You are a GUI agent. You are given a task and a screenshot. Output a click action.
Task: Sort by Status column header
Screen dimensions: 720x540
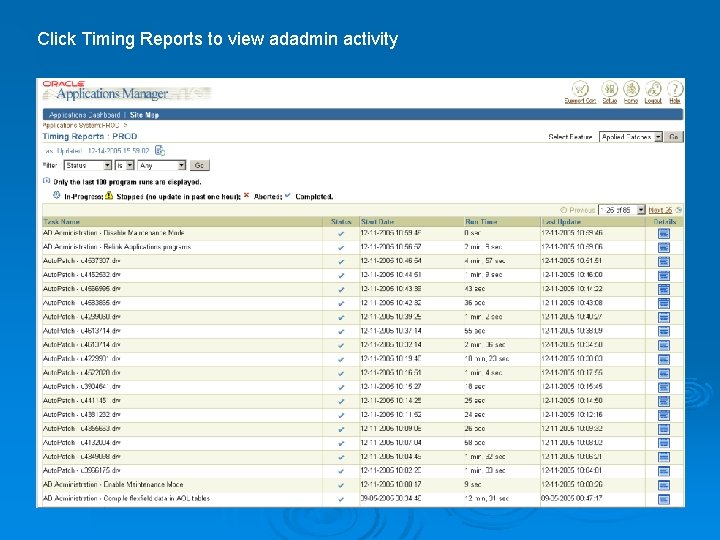(x=341, y=222)
